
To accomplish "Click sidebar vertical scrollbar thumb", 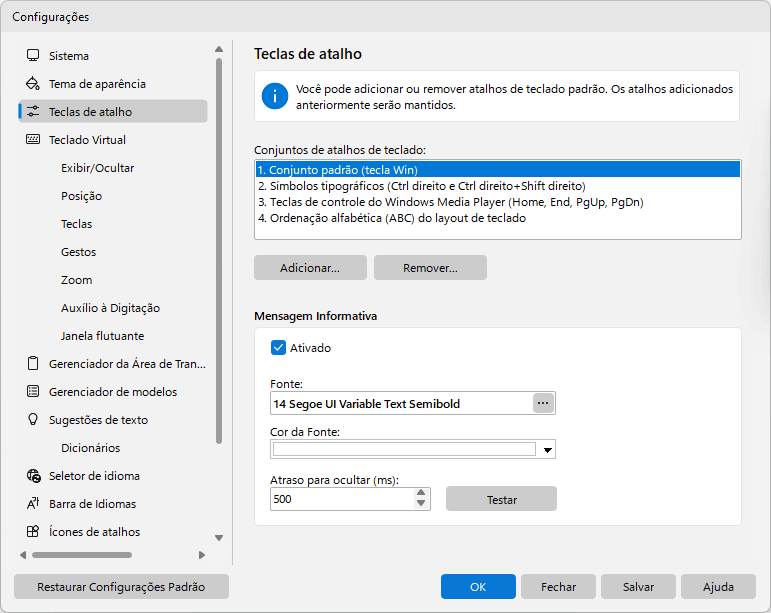I will 219,251.
